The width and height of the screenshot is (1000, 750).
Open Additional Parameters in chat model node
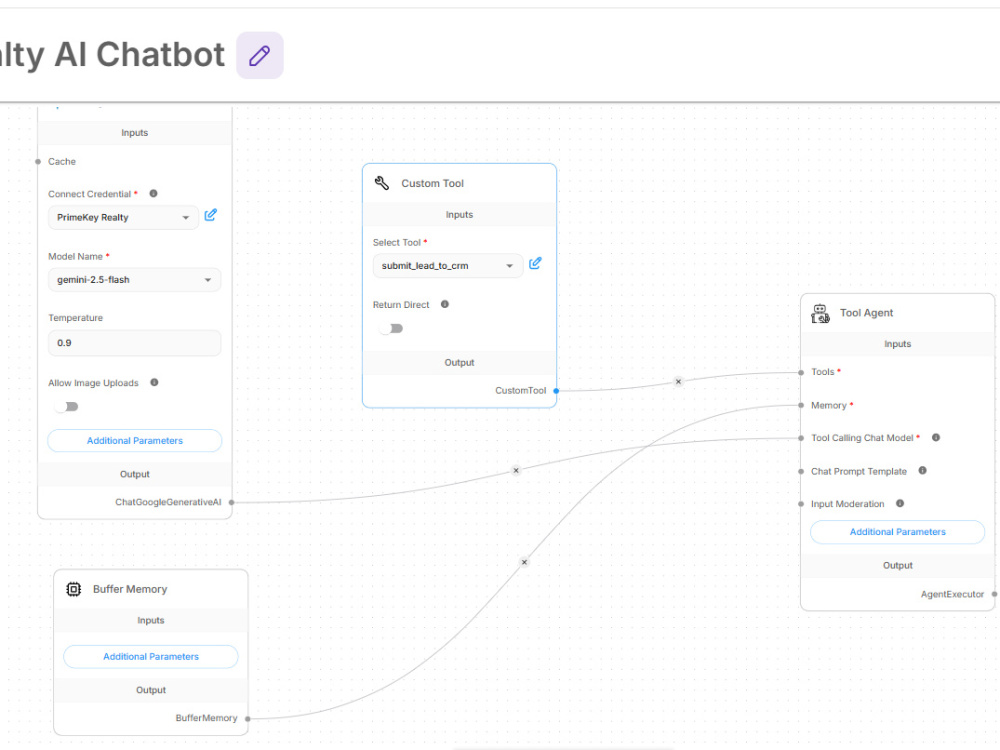135,441
